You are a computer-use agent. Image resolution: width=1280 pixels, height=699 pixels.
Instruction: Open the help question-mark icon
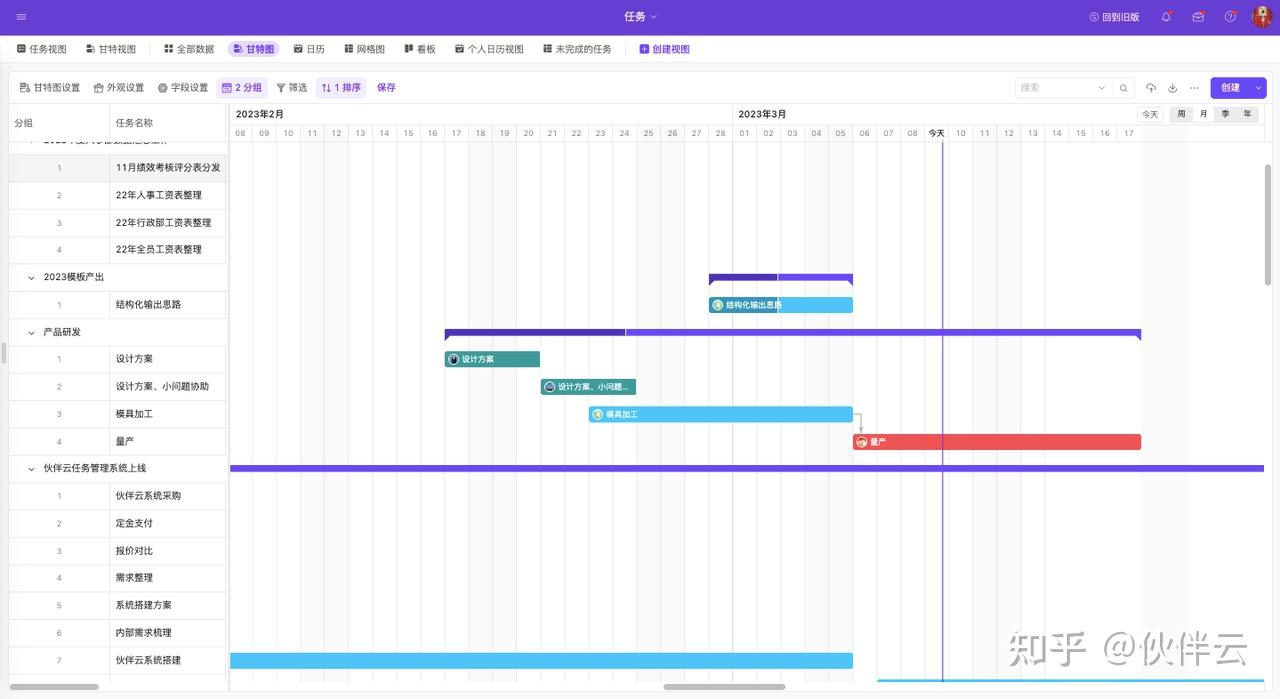(x=1230, y=17)
